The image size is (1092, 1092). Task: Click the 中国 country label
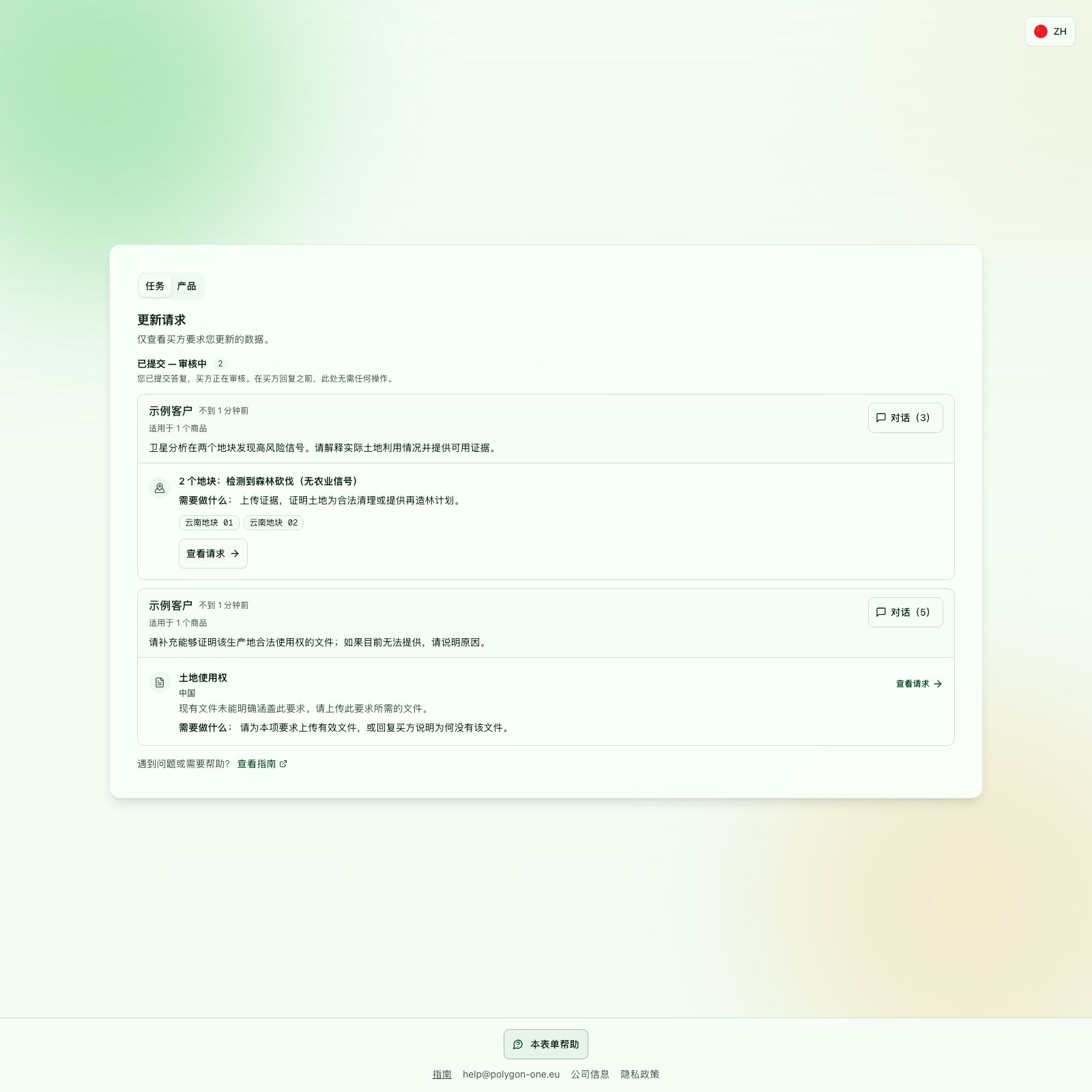[x=187, y=693]
